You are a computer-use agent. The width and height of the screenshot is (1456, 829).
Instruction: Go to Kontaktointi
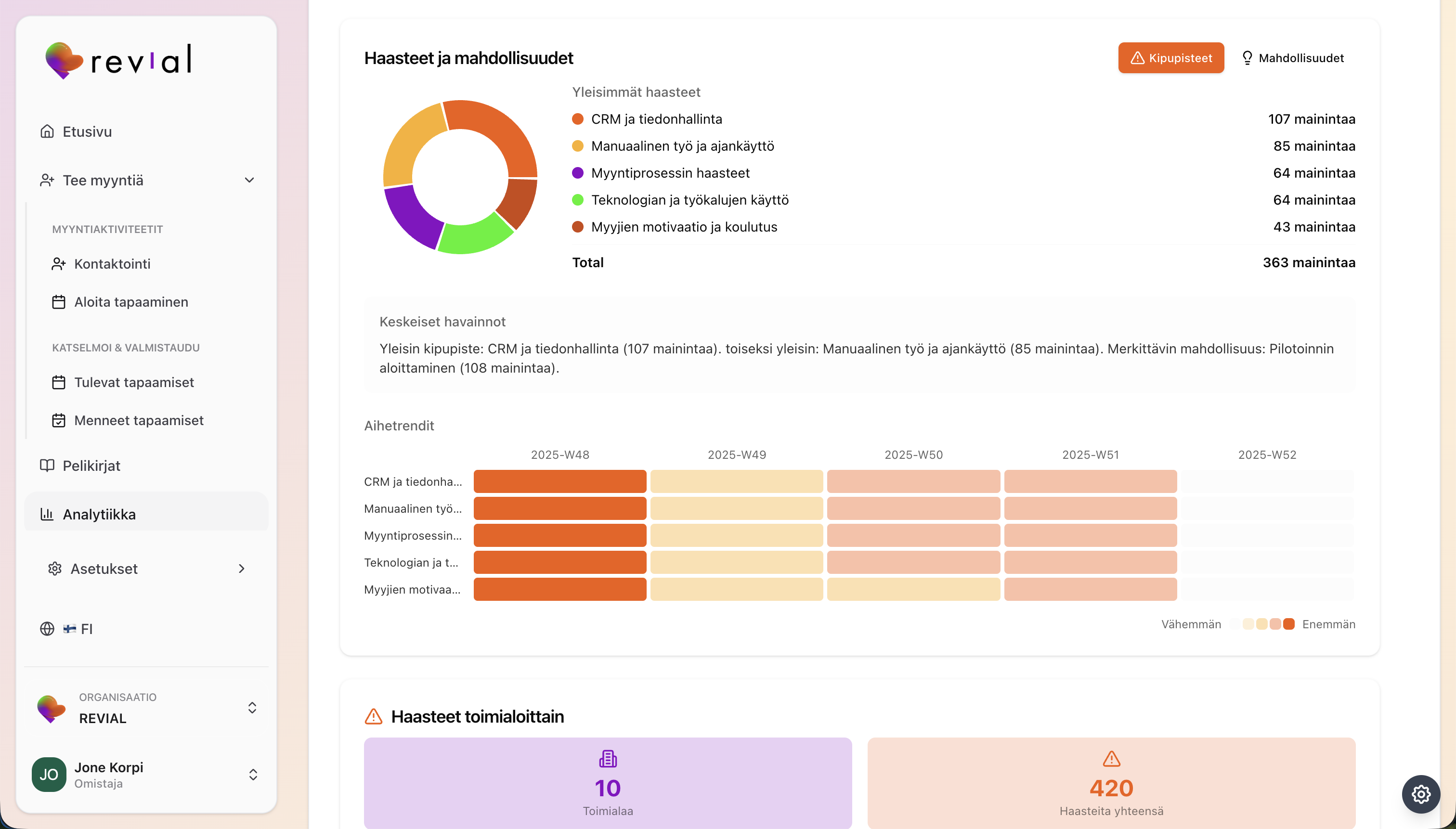(x=112, y=264)
